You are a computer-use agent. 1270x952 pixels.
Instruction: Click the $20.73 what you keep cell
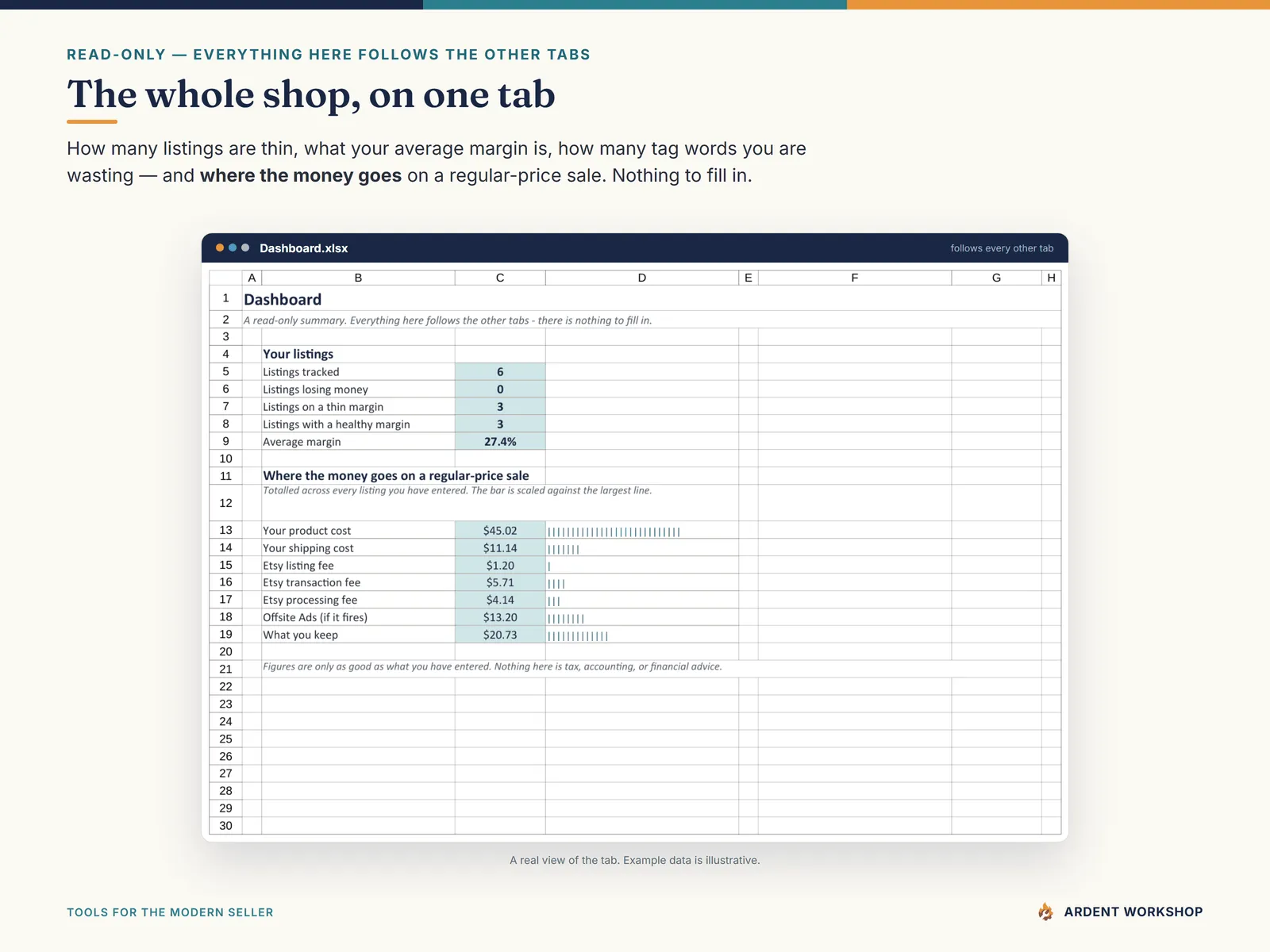click(x=500, y=635)
